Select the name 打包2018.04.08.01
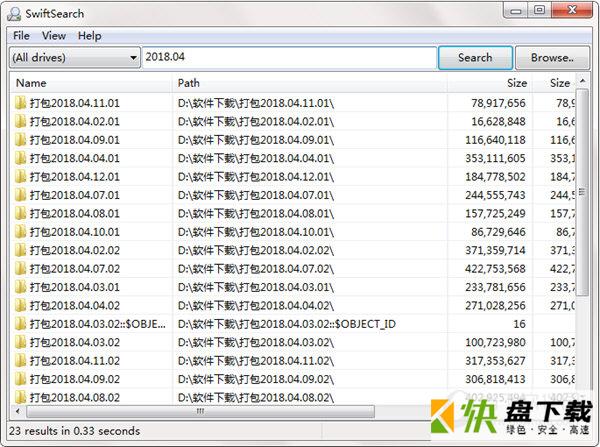Viewport: 600px width, 447px height. coord(75,213)
